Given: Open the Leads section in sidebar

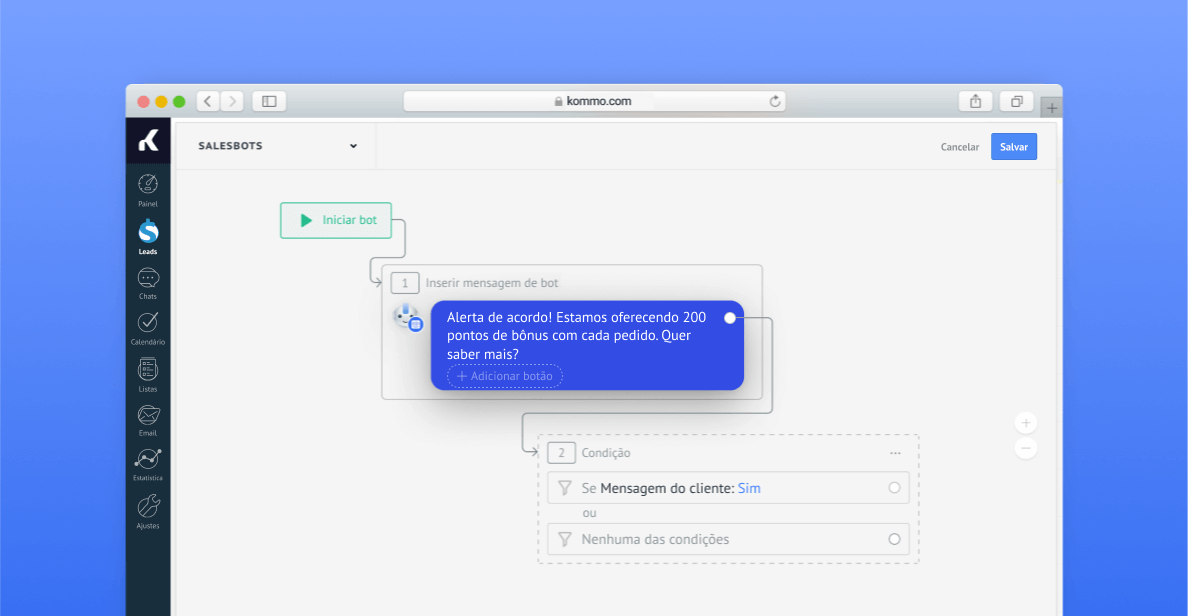Looking at the screenshot, I should point(148,233).
